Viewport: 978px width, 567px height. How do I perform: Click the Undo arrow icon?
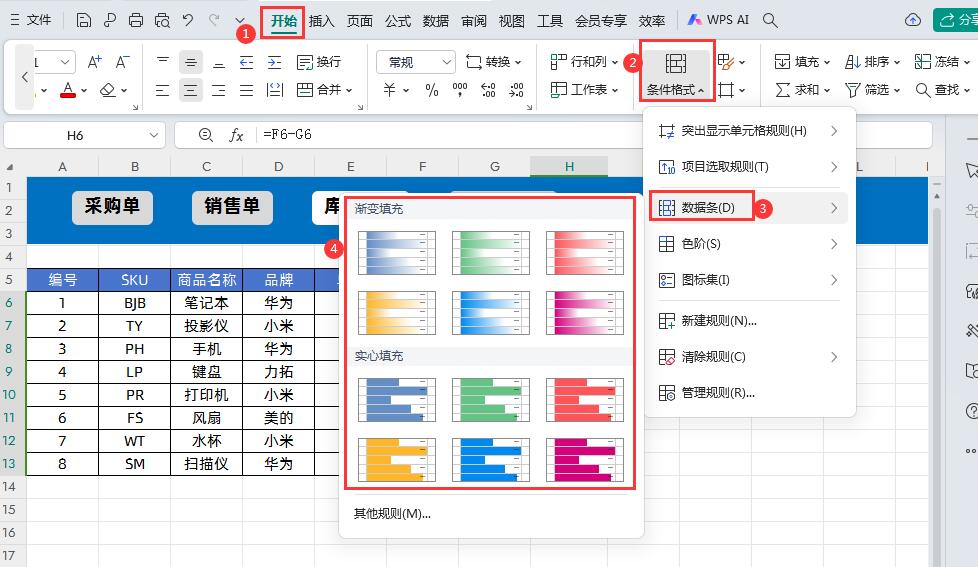pyautogui.click(x=187, y=20)
